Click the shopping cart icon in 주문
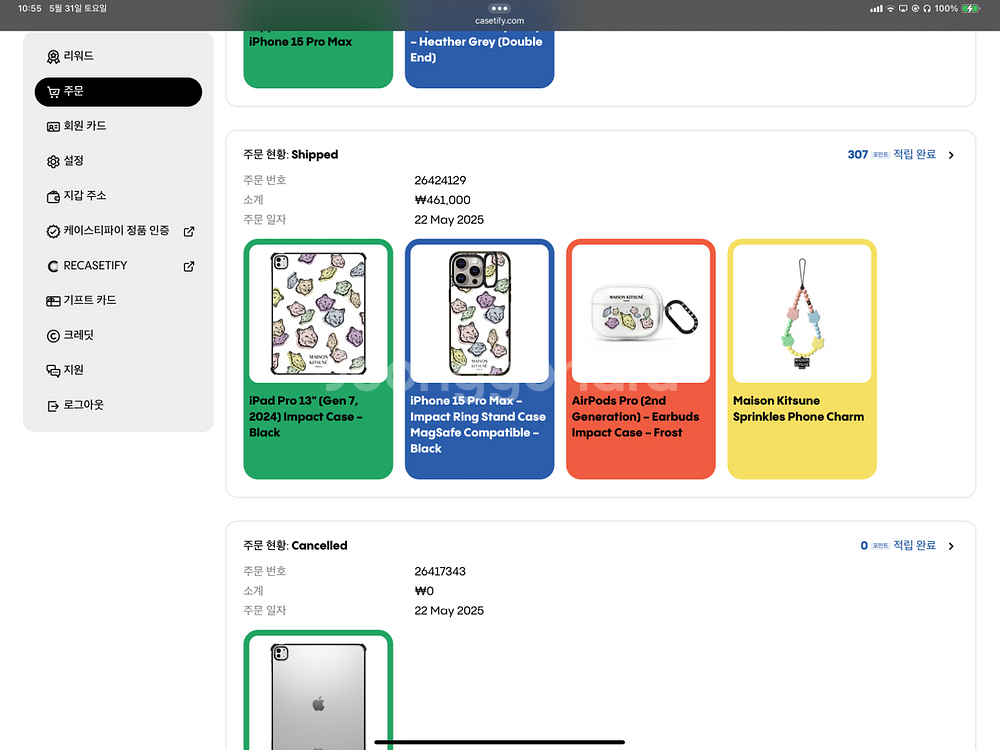 53,92
